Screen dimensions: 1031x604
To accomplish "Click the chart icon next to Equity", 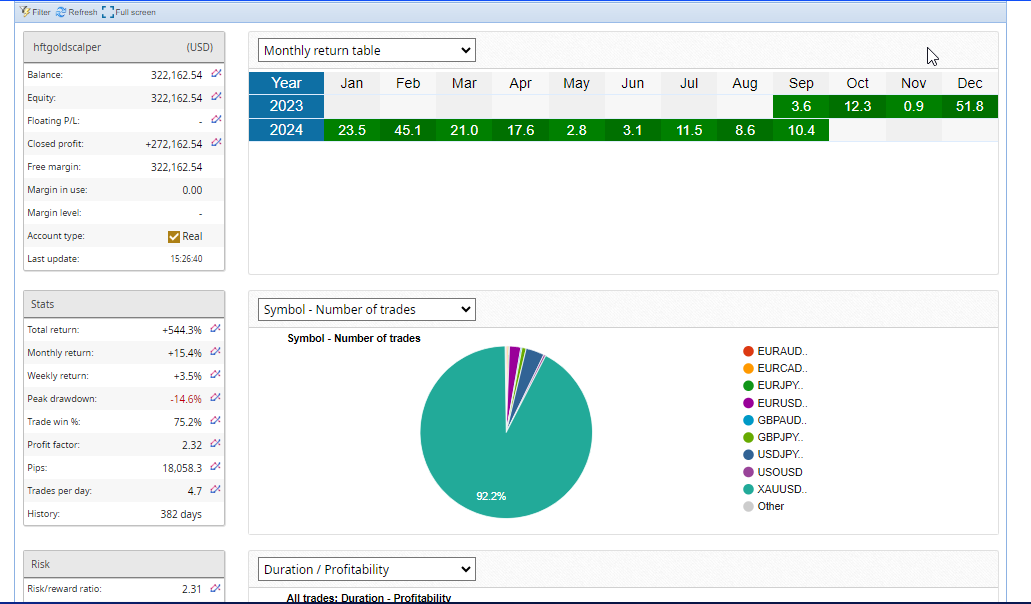I will pos(216,98).
